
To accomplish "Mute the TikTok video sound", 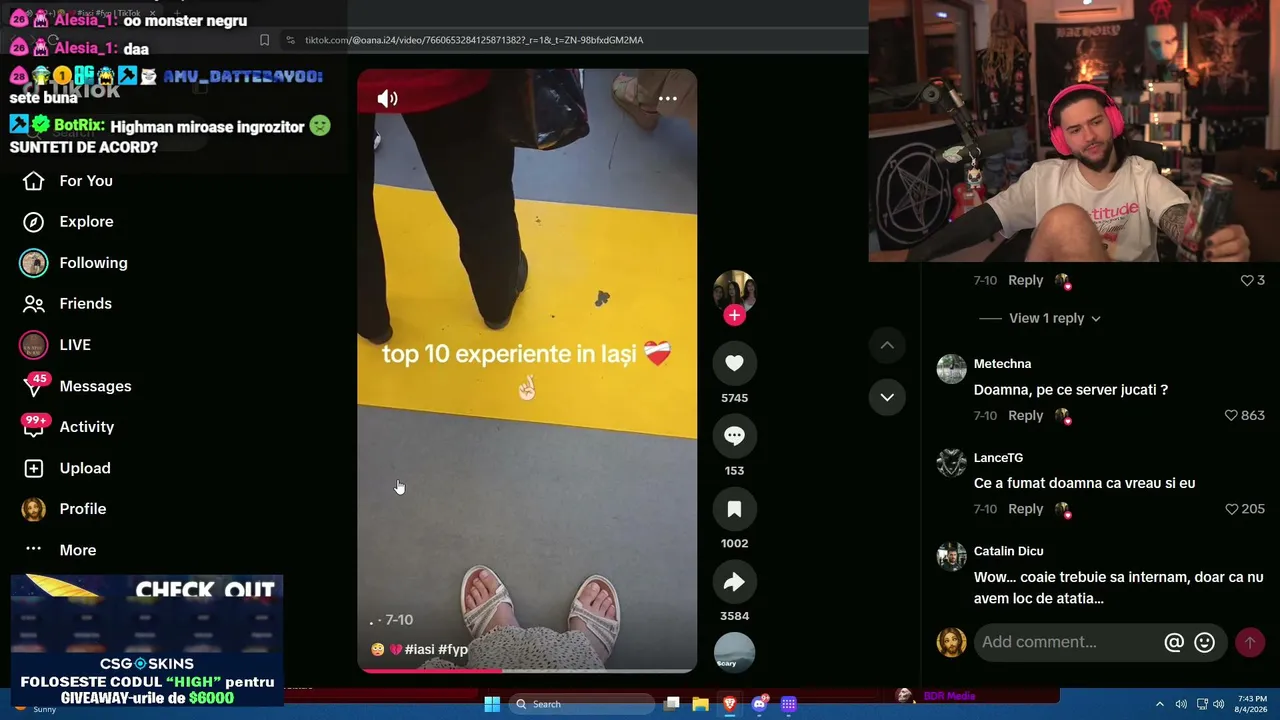I will 387,98.
